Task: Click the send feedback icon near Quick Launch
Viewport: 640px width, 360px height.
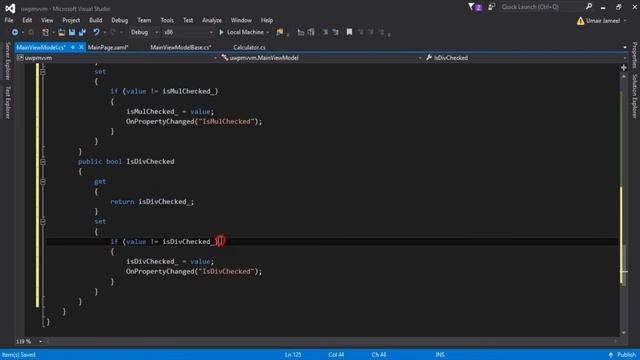Action: click(x=491, y=7)
